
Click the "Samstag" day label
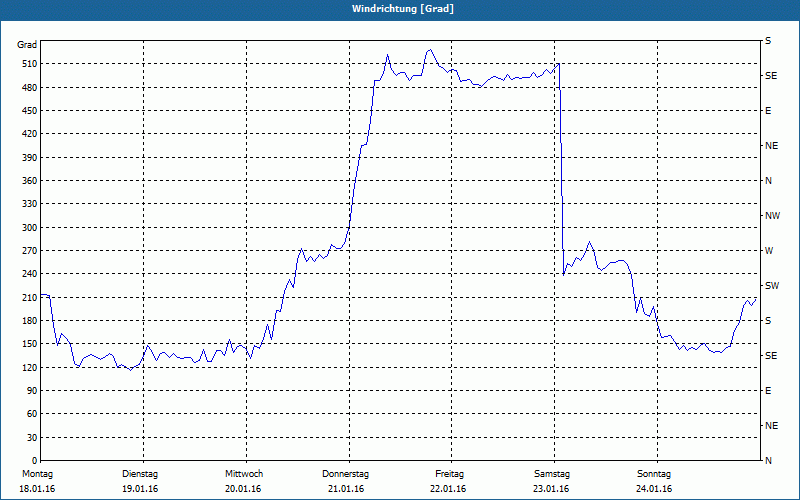point(552,474)
